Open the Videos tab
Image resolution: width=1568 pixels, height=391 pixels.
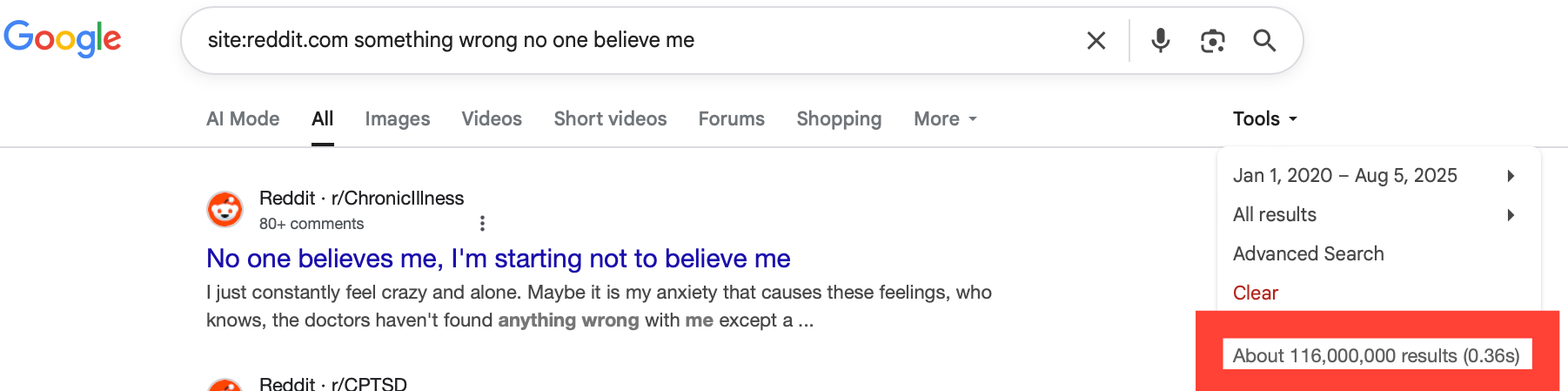pos(492,118)
